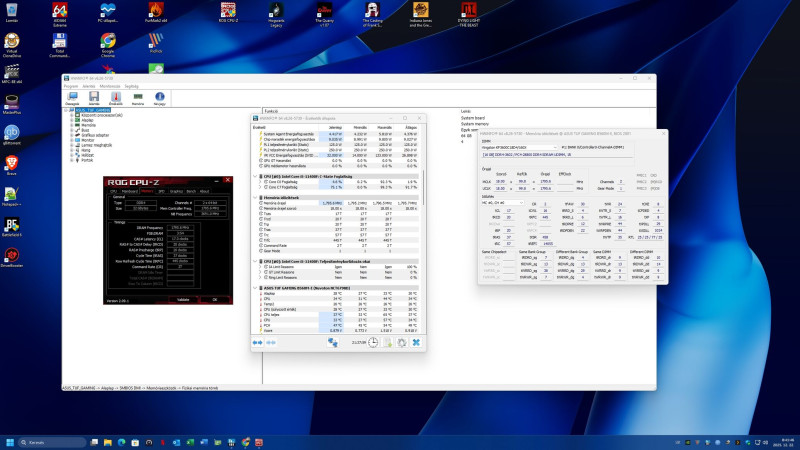Click the Mentés save report icon

click(94, 98)
